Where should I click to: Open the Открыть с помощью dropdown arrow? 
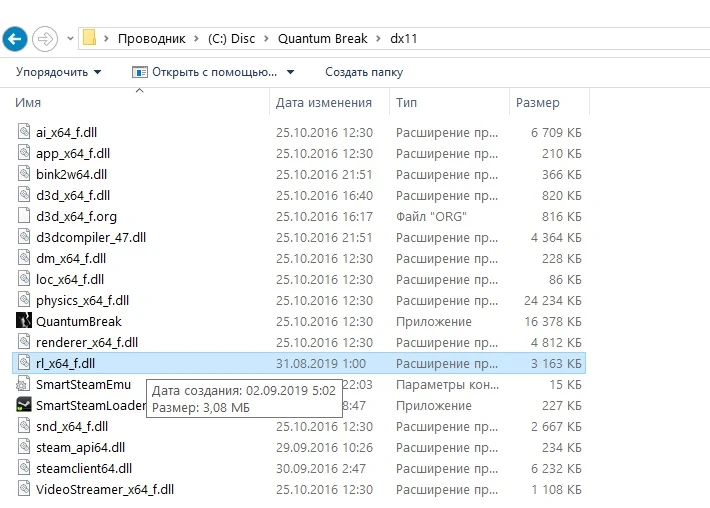coord(291,72)
